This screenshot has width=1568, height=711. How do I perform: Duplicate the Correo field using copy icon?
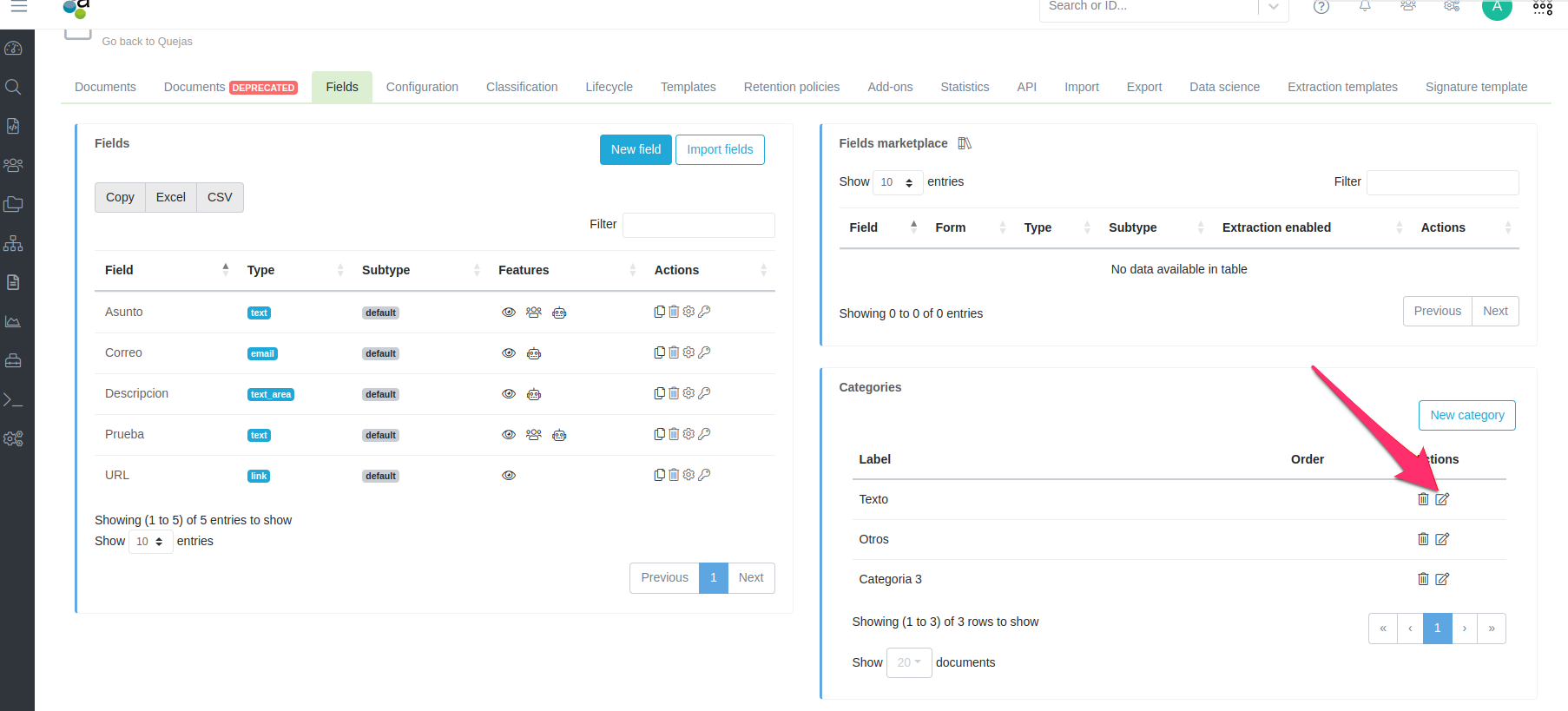[660, 352]
